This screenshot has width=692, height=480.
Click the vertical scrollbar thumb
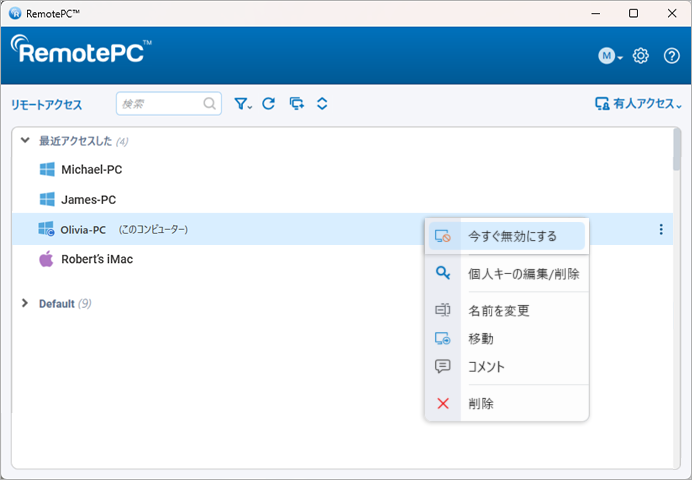pyautogui.click(x=677, y=149)
